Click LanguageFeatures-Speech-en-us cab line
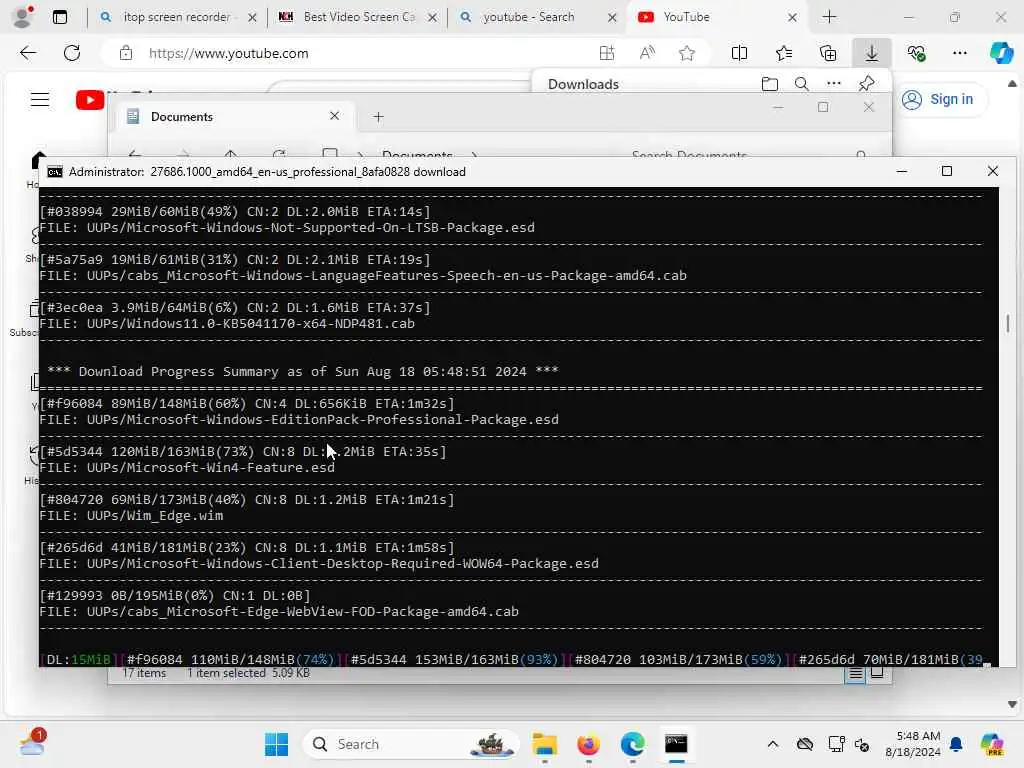 pyautogui.click(x=363, y=276)
